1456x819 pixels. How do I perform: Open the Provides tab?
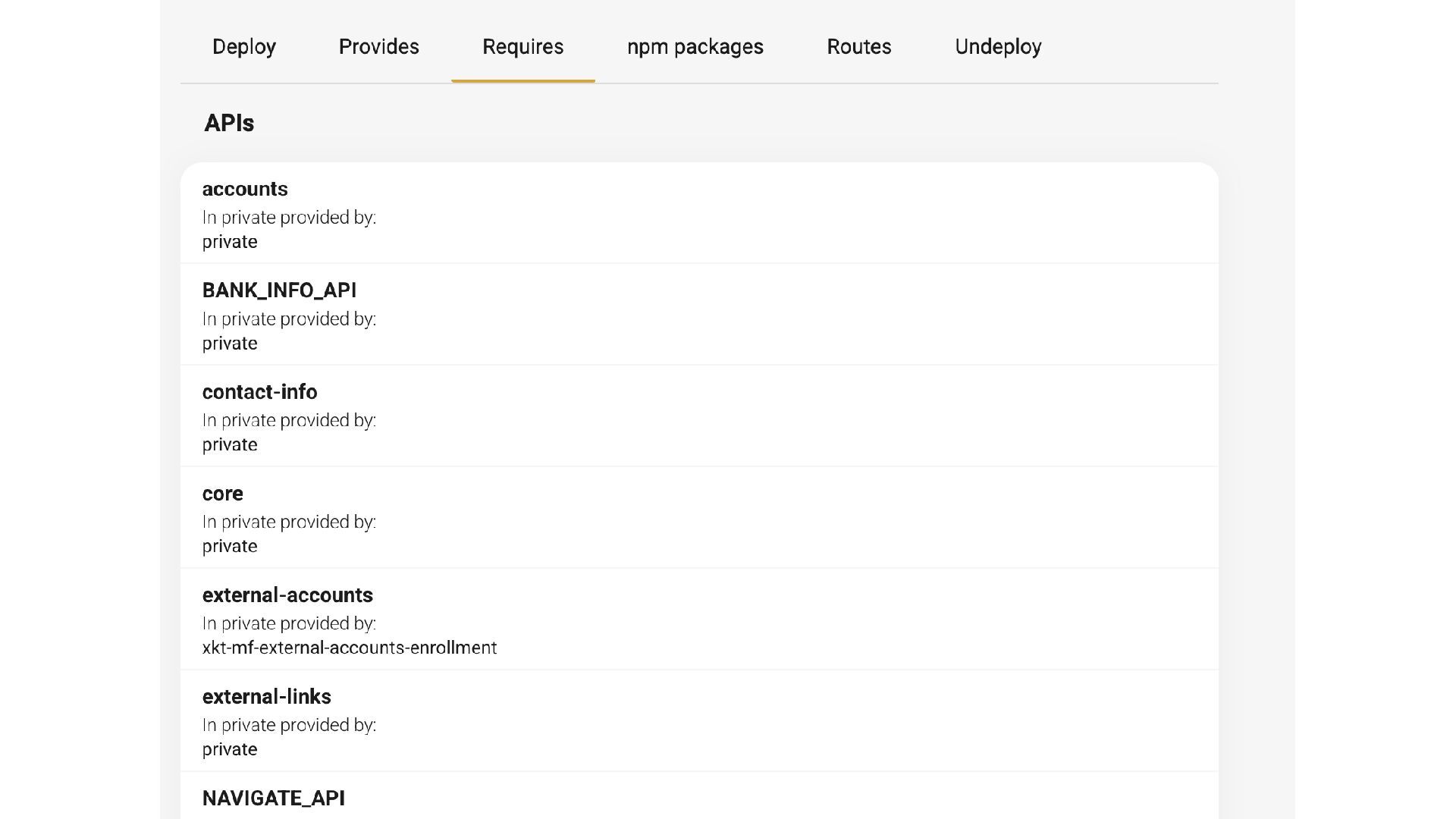coord(378,47)
